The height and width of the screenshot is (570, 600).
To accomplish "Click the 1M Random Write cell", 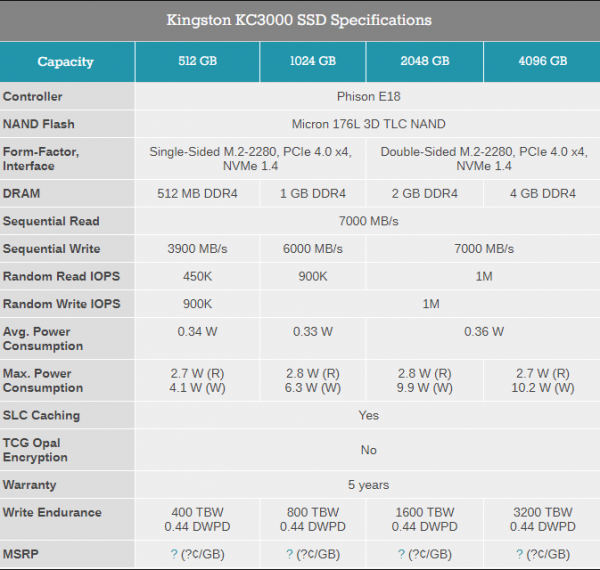I will [431, 304].
